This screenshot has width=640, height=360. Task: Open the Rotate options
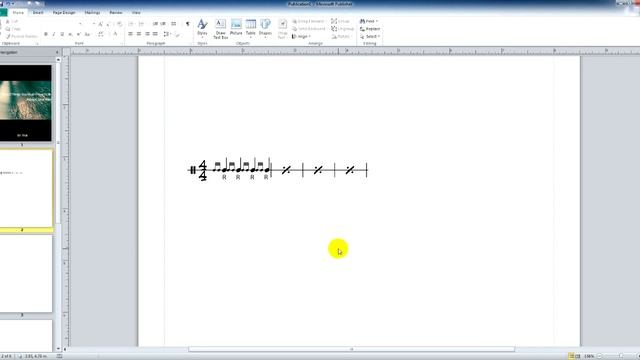point(341,37)
